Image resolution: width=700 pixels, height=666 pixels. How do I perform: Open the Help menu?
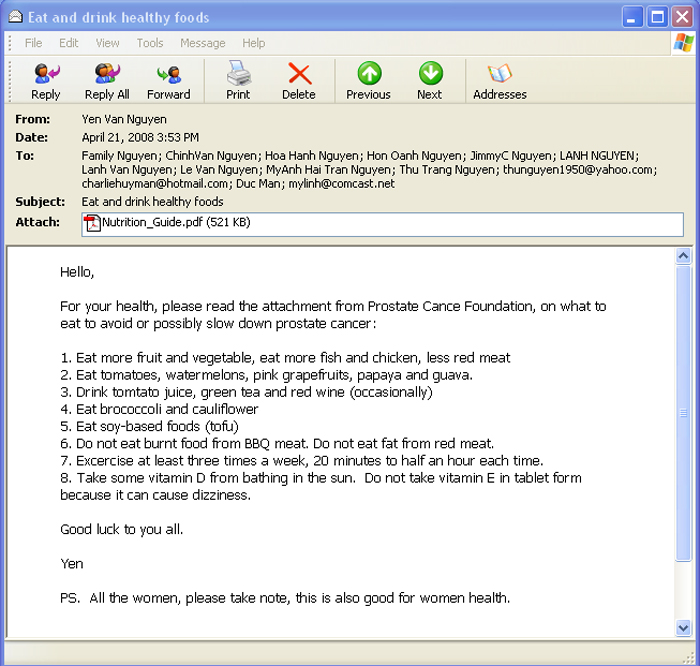[x=254, y=43]
